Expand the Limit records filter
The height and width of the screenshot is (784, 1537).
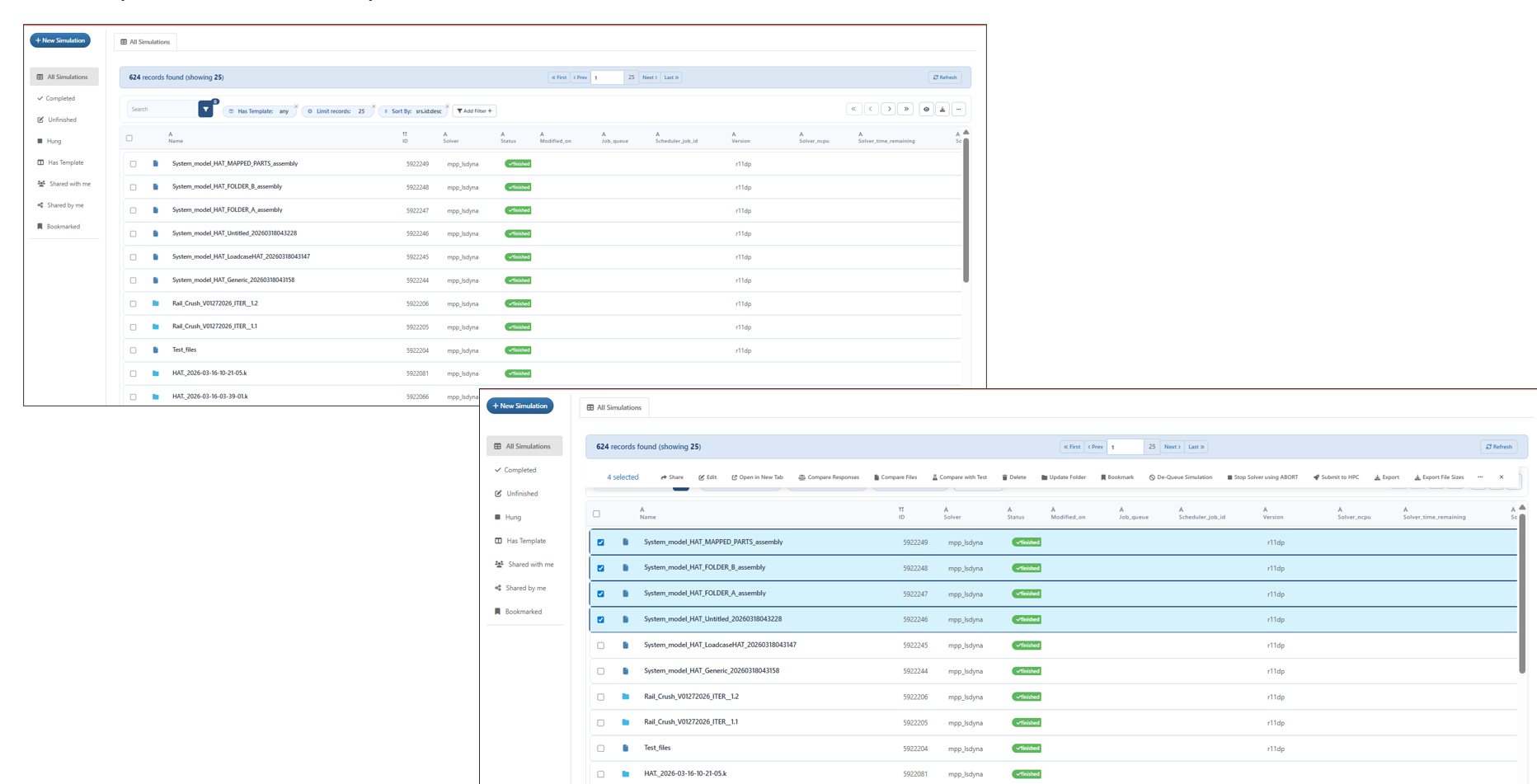coord(339,111)
